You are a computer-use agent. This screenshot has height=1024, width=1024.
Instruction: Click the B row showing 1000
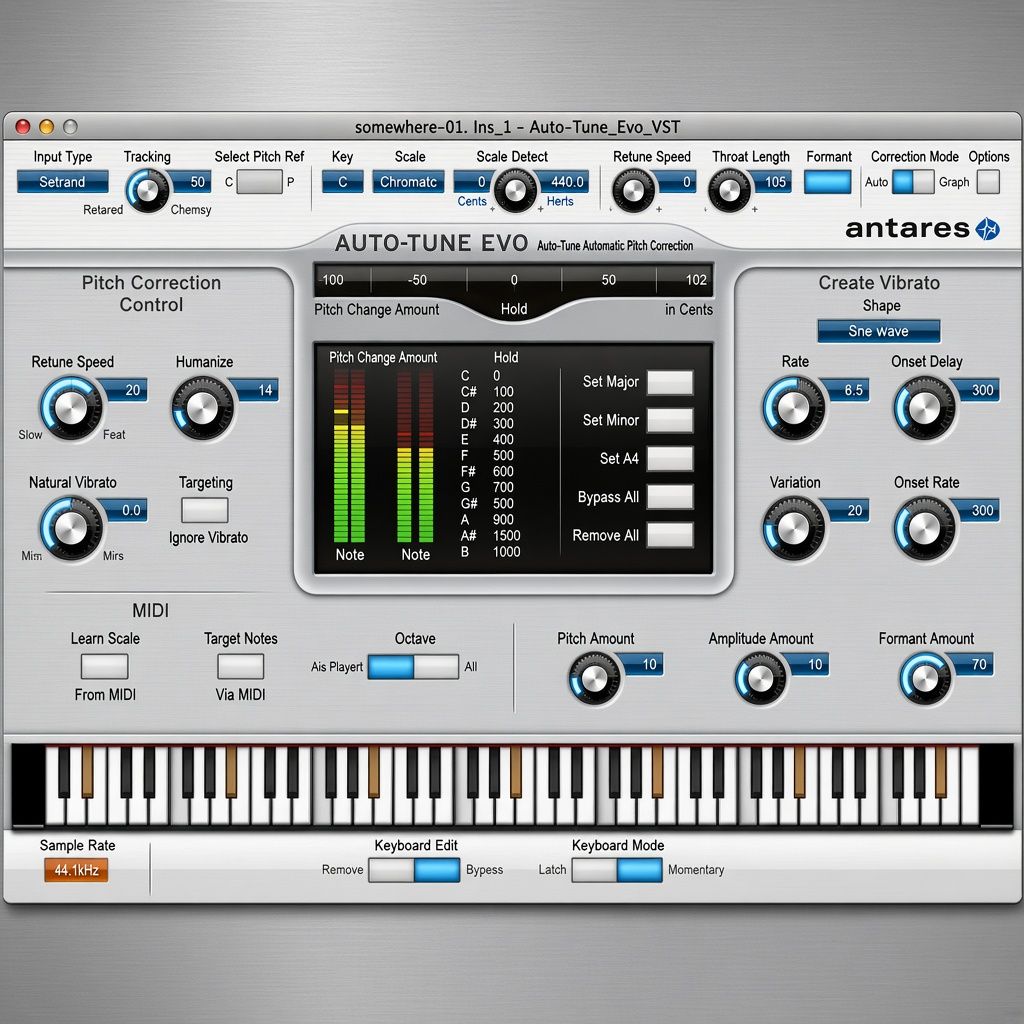coord(490,552)
